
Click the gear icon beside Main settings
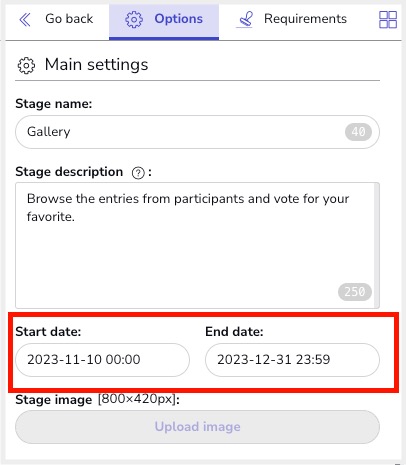[x=26, y=65]
